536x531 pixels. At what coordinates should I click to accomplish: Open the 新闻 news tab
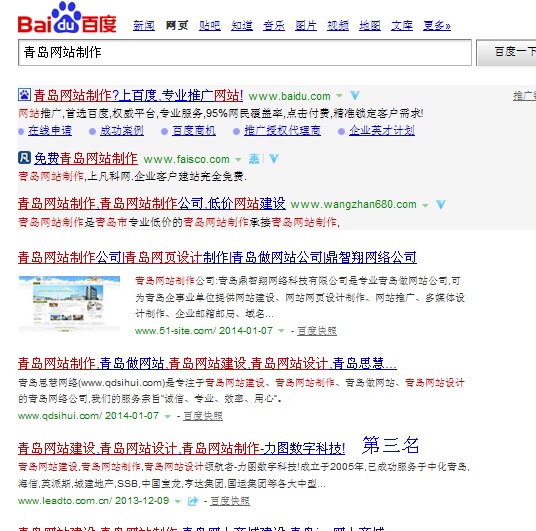tap(144, 25)
